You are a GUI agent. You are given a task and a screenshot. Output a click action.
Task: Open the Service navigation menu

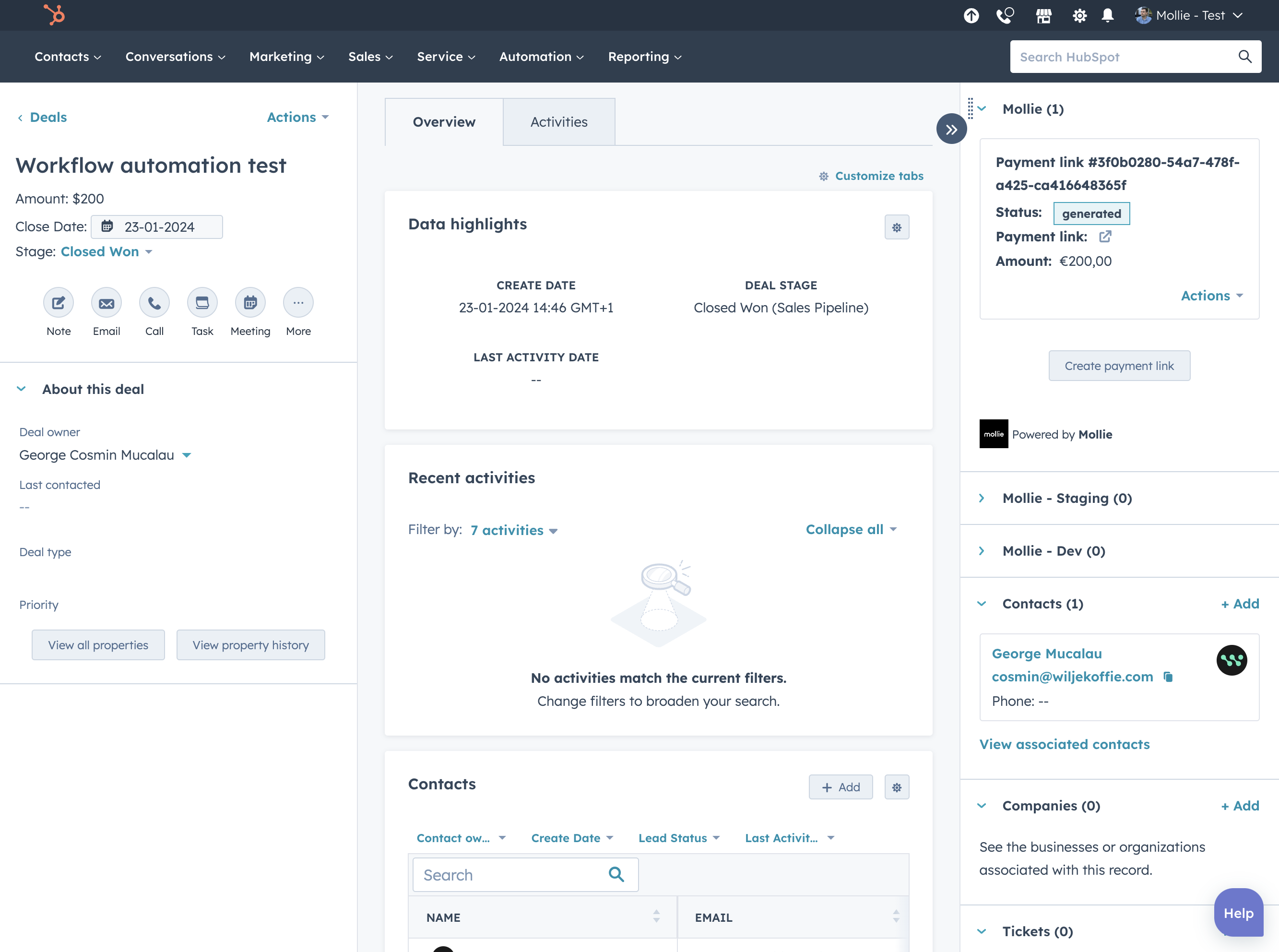[446, 57]
